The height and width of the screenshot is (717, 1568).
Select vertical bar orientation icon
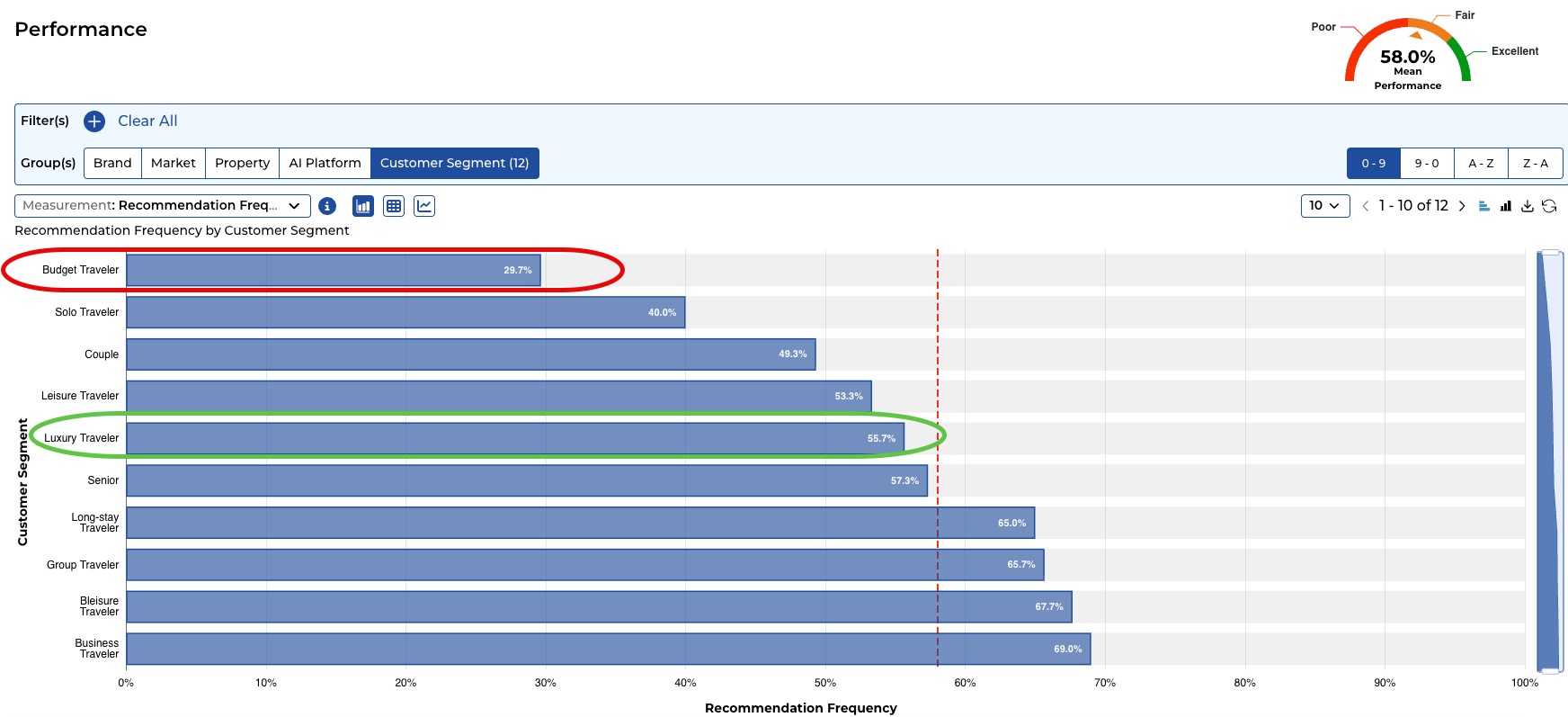(1506, 206)
